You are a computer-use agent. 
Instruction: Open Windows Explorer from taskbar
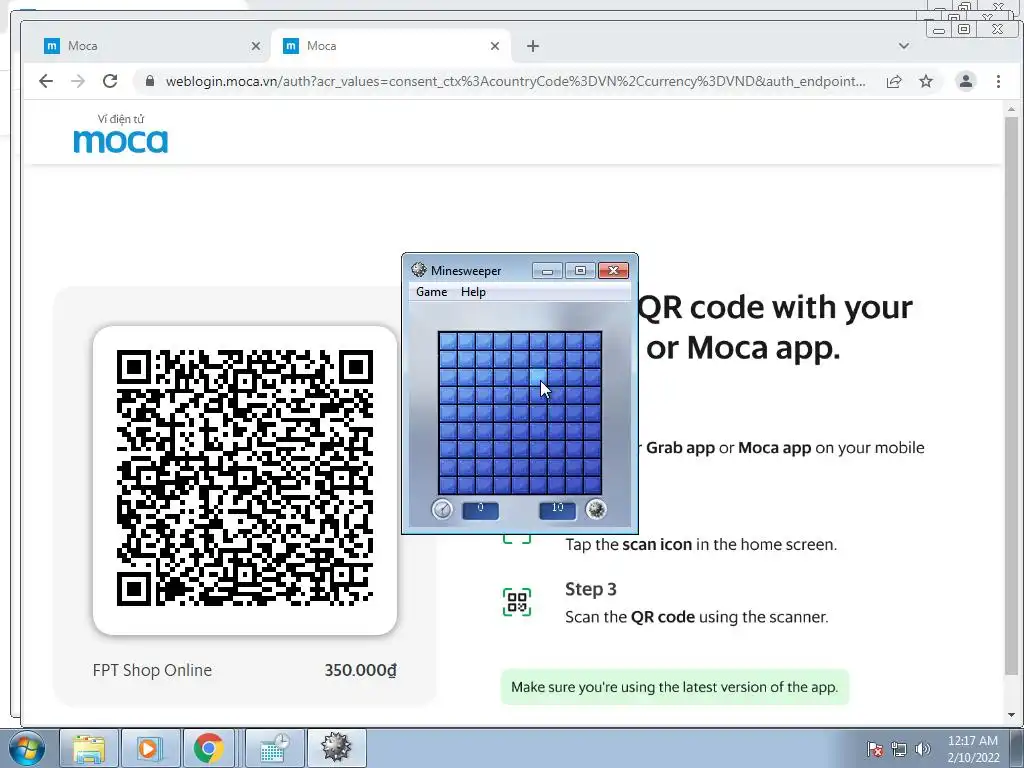point(89,748)
